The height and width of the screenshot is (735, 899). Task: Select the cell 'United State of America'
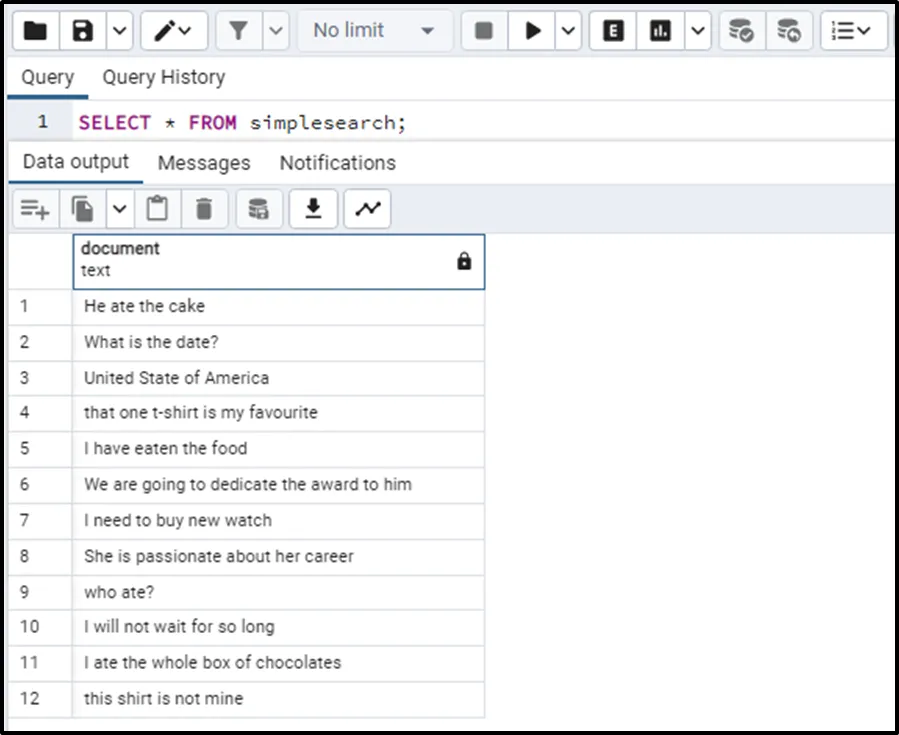[177, 378]
